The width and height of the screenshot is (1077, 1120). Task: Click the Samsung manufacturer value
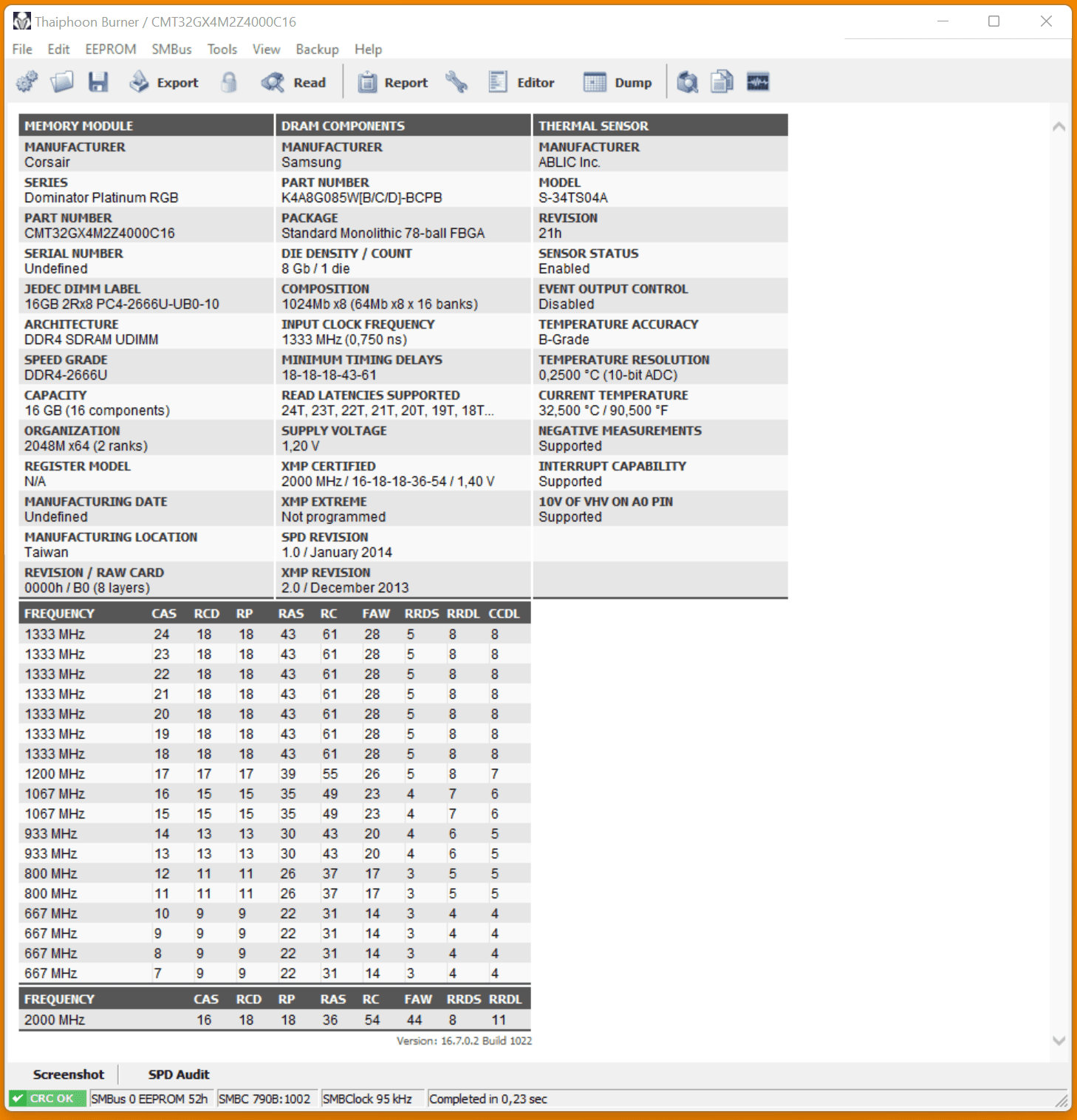click(311, 163)
